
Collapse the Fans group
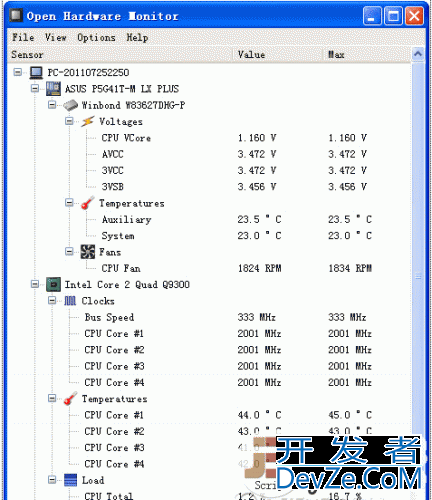pyautogui.click(x=69, y=252)
